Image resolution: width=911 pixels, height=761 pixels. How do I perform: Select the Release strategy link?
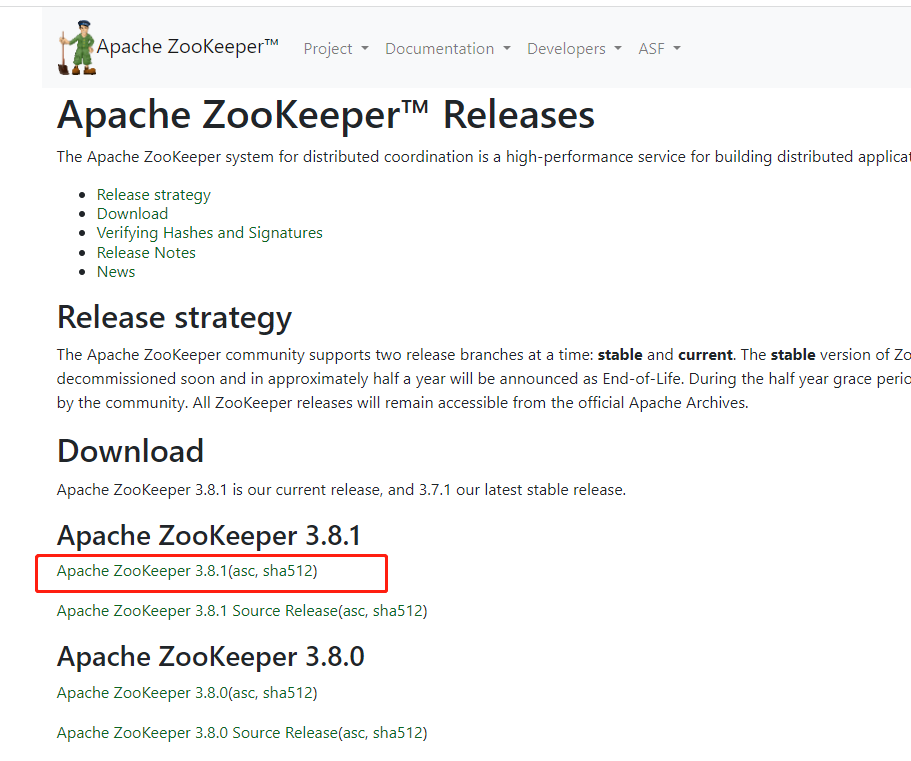point(153,194)
